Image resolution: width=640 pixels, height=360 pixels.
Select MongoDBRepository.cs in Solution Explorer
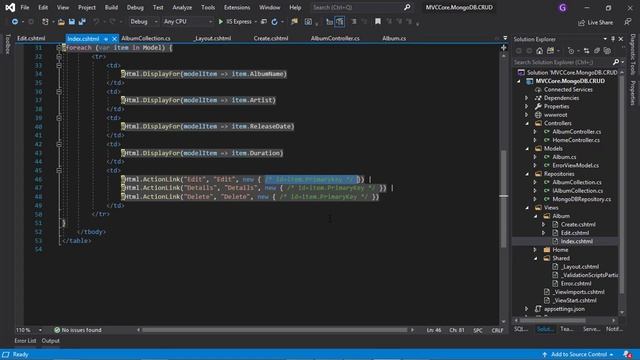tap(581, 199)
